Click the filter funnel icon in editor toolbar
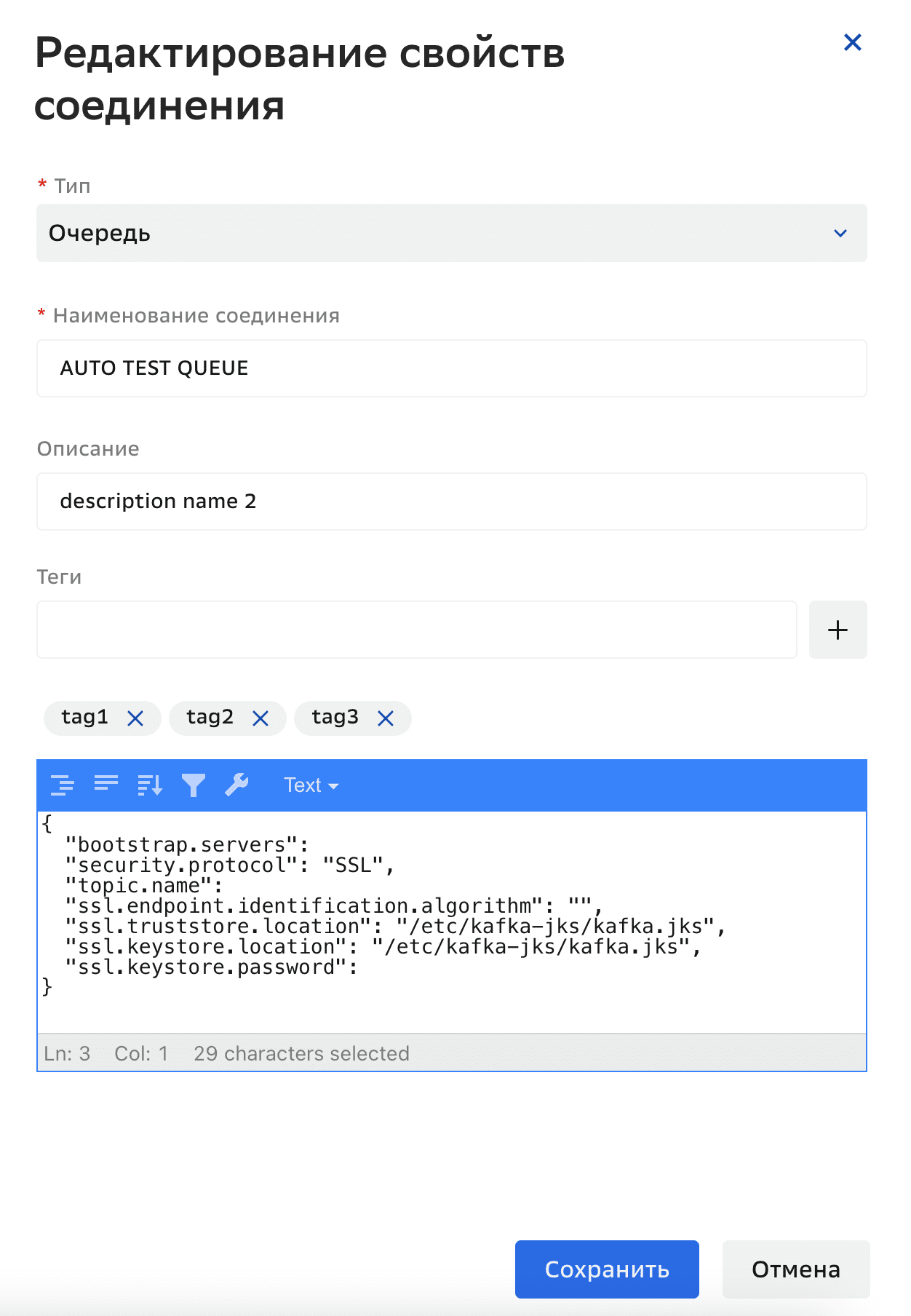 [194, 785]
